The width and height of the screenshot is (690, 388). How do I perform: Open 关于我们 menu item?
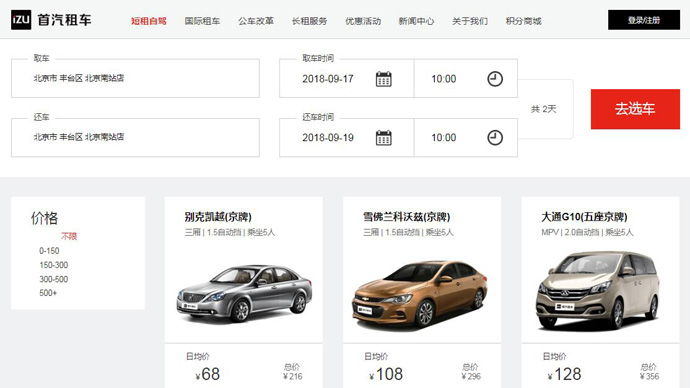[470, 21]
